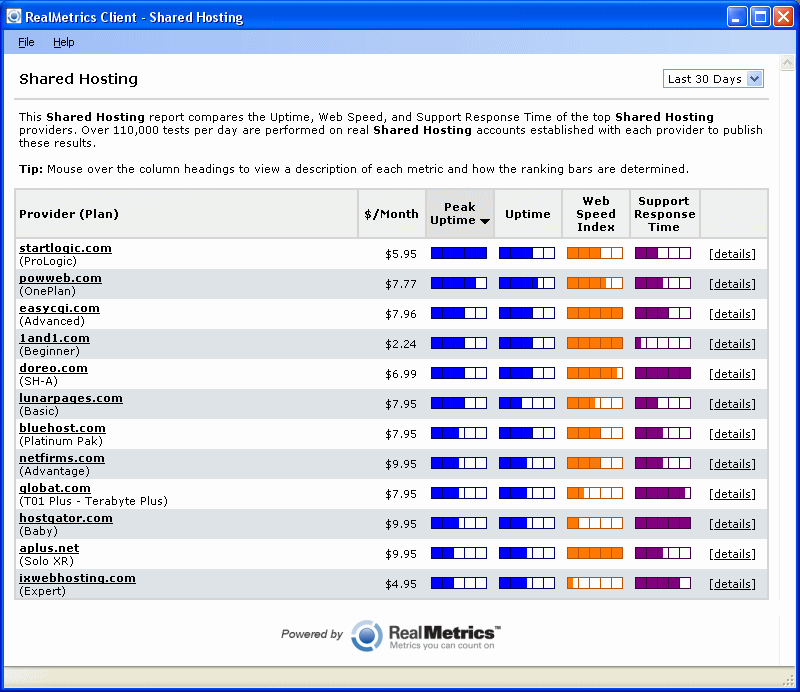The height and width of the screenshot is (692, 800).
Task: Open the bluehost.com provider link
Action: click(62, 428)
